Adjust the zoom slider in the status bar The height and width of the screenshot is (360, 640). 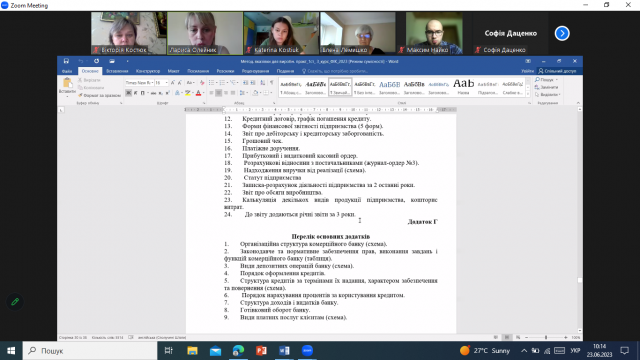tap(546, 338)
